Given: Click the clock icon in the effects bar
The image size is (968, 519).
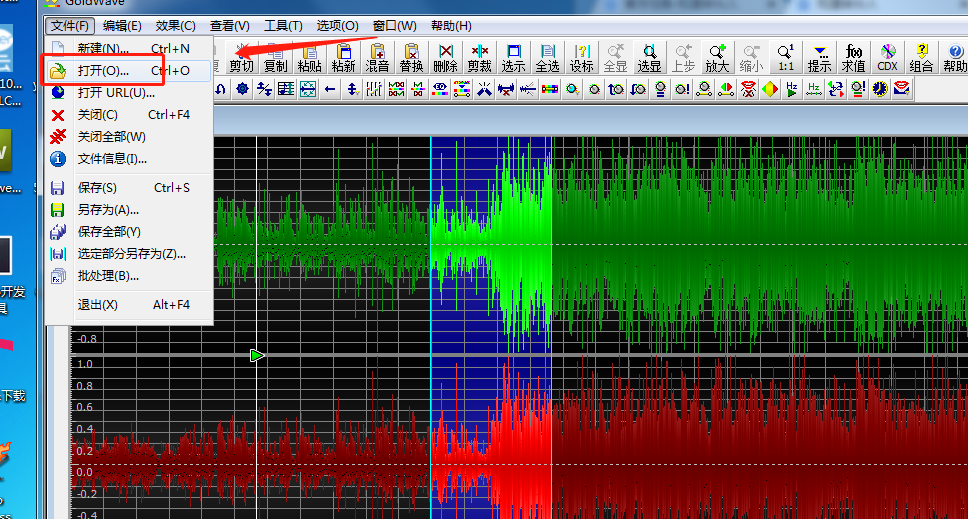Looking at the screenshot, I should click(880, 90).
